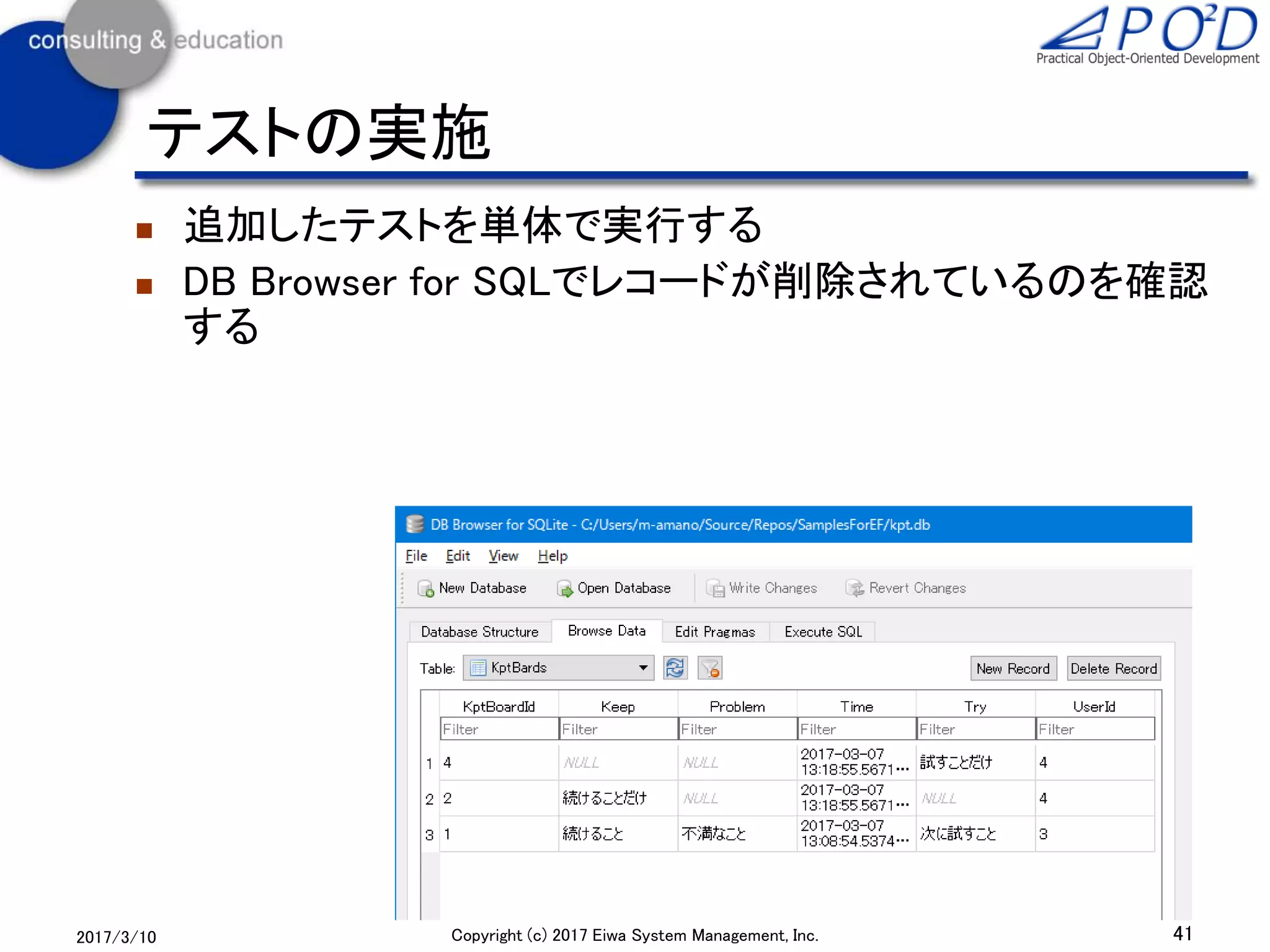Select row header number 1
1270x952 pixels.
tap(430, 762)
